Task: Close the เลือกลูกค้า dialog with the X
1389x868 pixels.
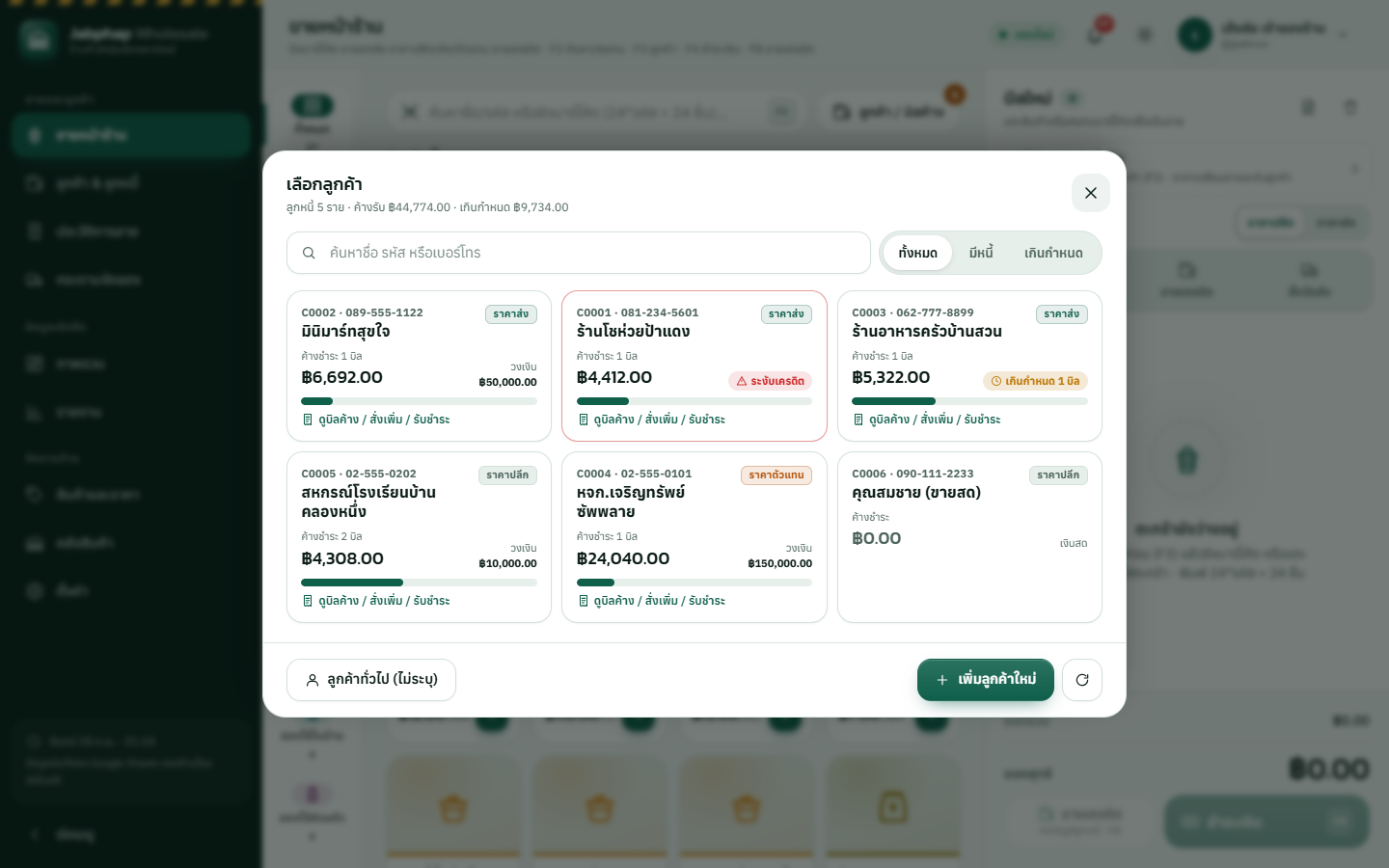Action: (x=1091, y=193)
